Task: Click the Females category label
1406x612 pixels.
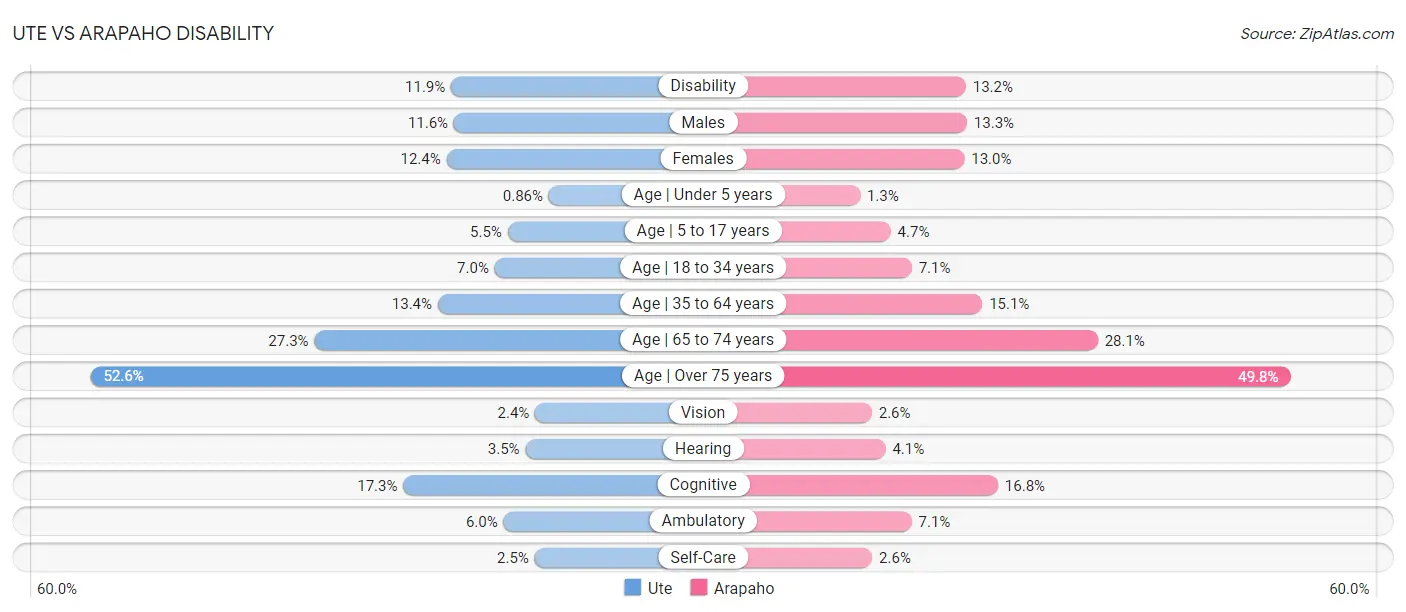Action: coord(703,158)
